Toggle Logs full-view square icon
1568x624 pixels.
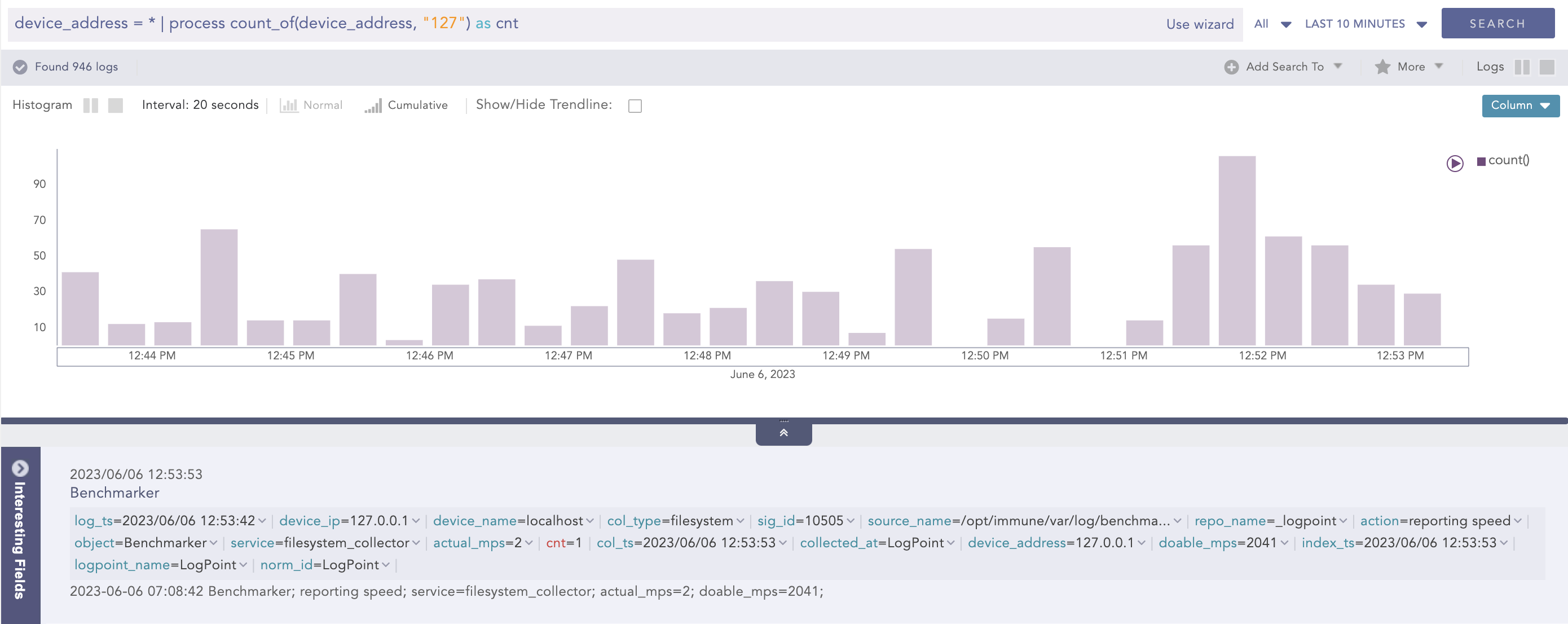[x=1546, y=67]
